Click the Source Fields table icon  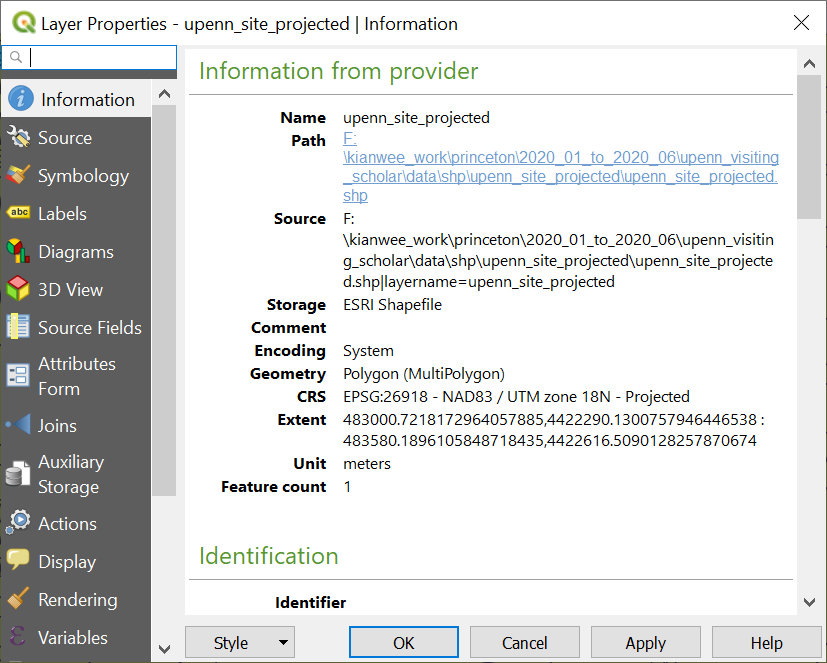pyautogui.click(x=18, y=328)
